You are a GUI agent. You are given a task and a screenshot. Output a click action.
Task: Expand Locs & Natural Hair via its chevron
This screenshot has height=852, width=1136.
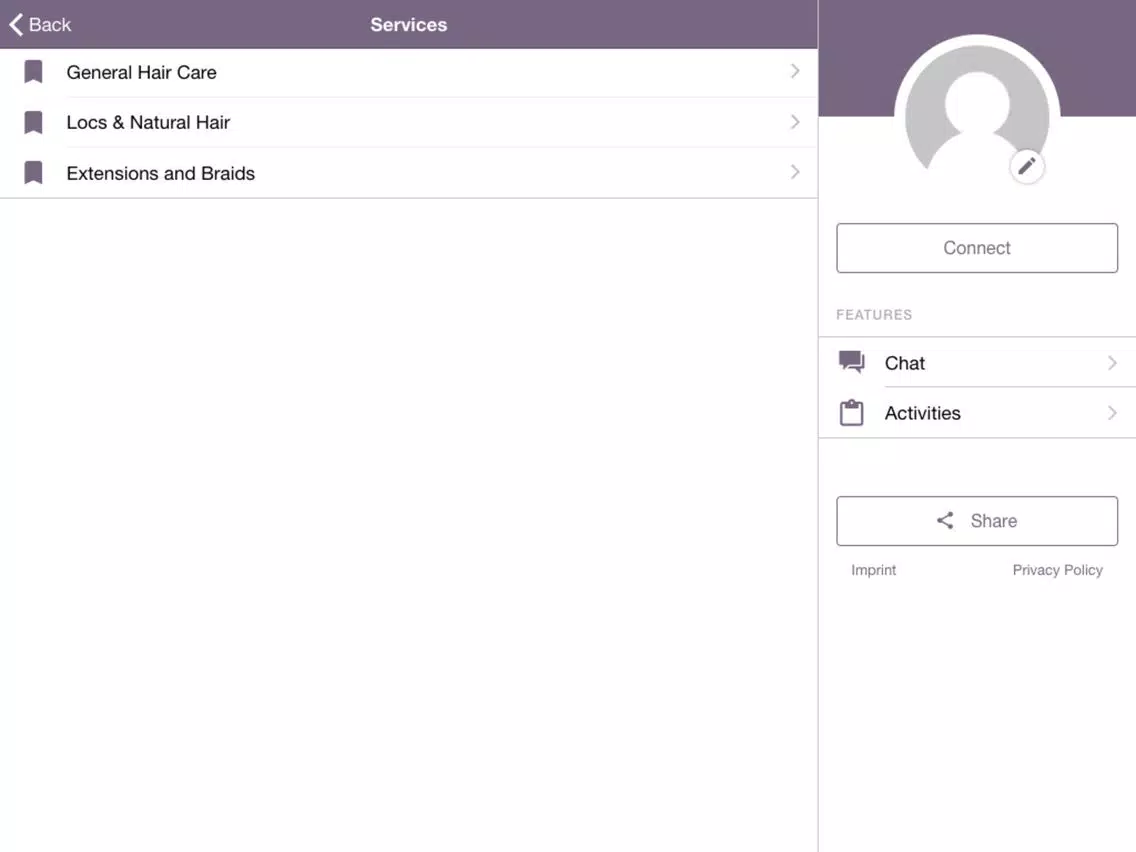[x=795, y=122]
